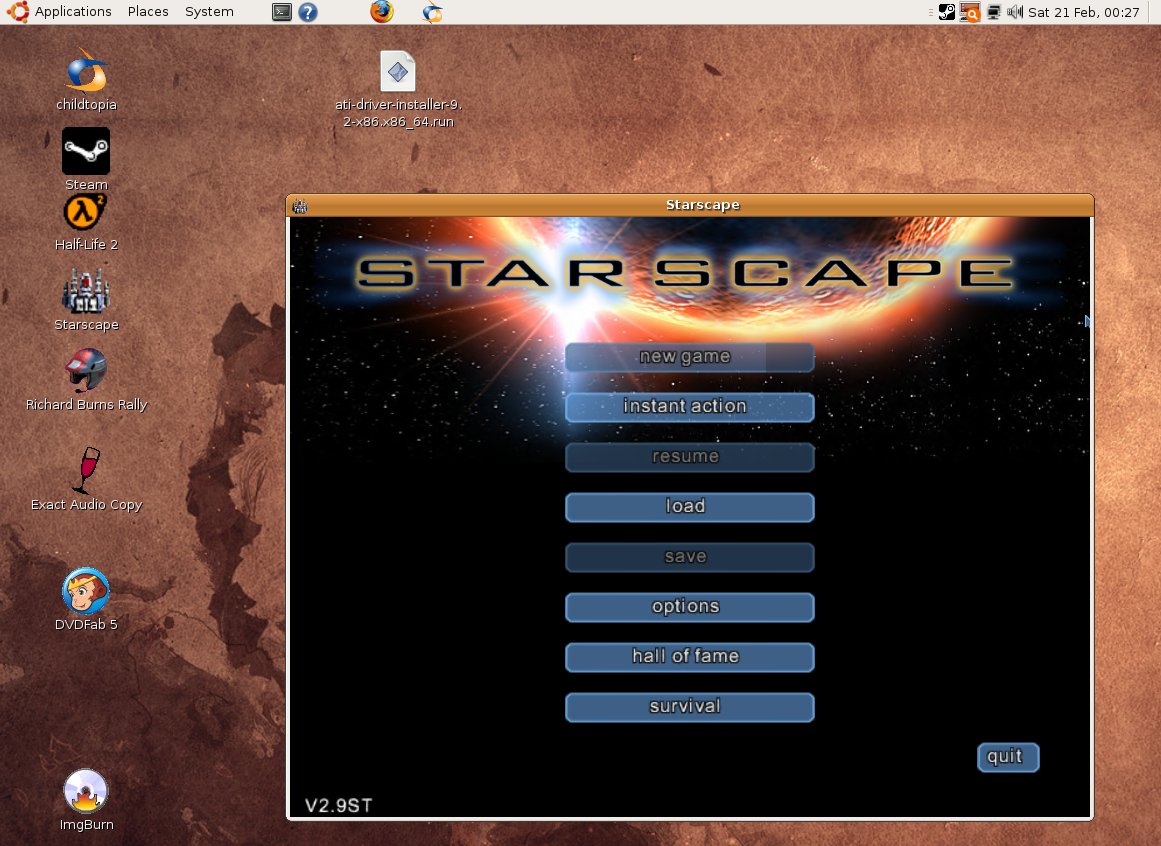Quit the Starscape game
The width and height of the screenshot is (1161, 846).
1007,757
